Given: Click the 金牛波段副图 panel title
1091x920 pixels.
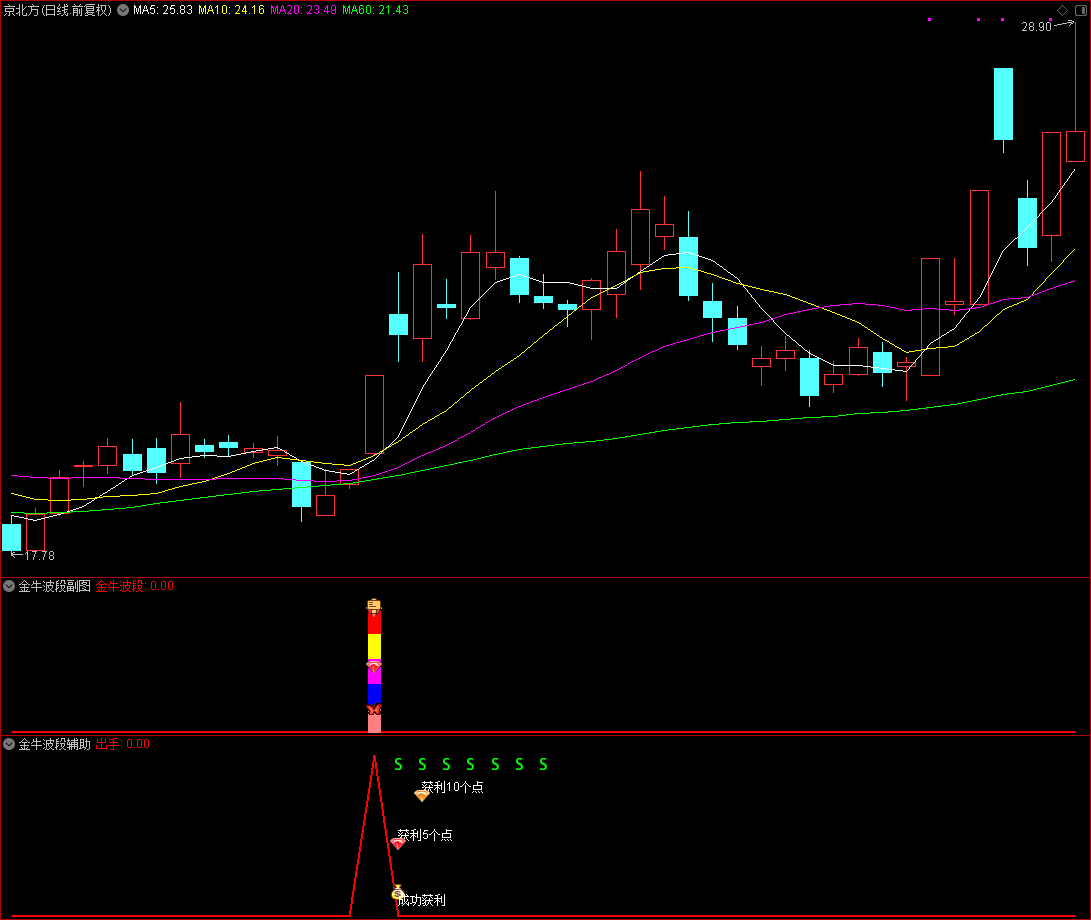Looking at the screenshot, I should pyautogui.click(x=54, y=586).
